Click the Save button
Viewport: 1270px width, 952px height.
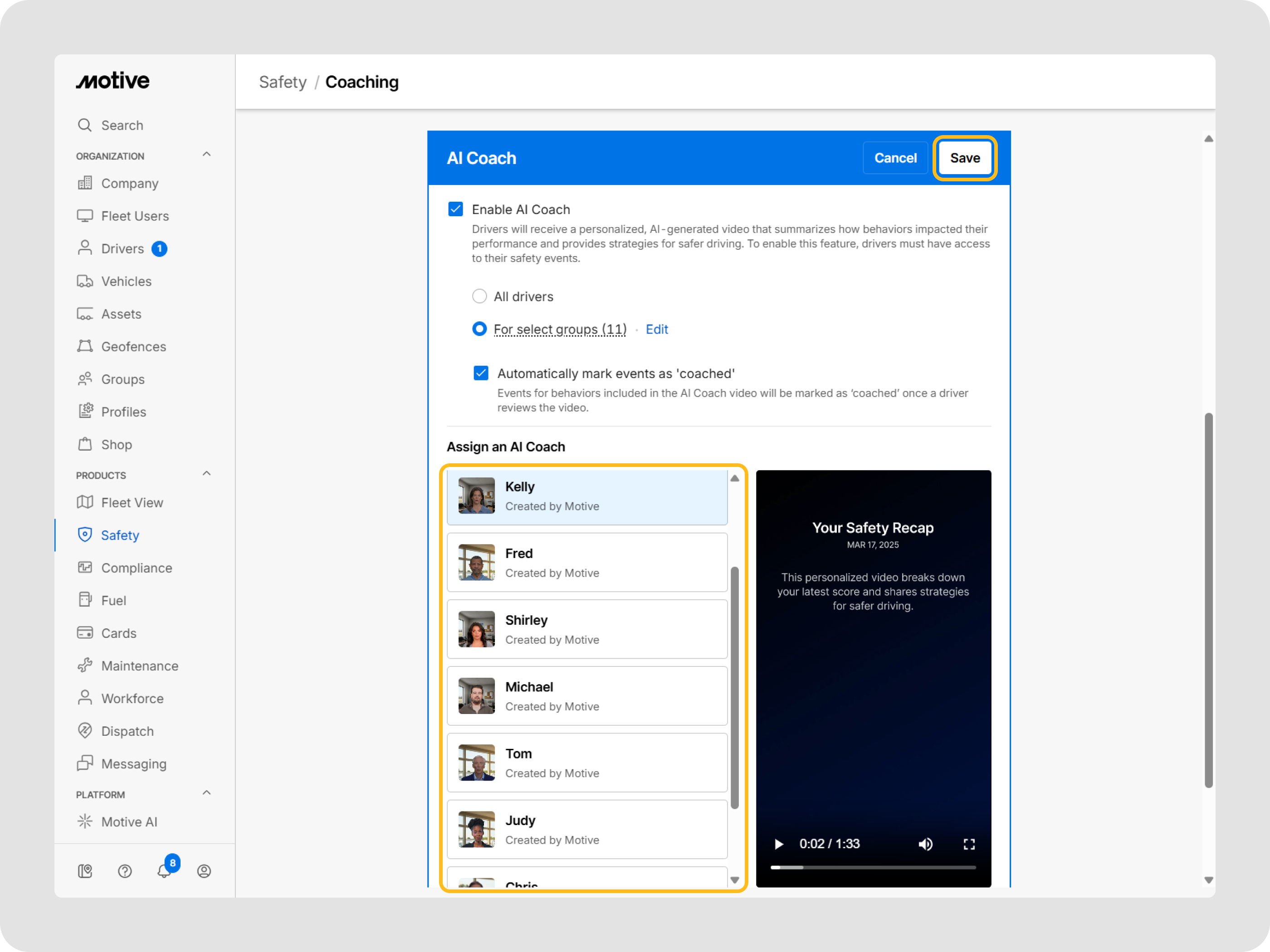(965, 158)
